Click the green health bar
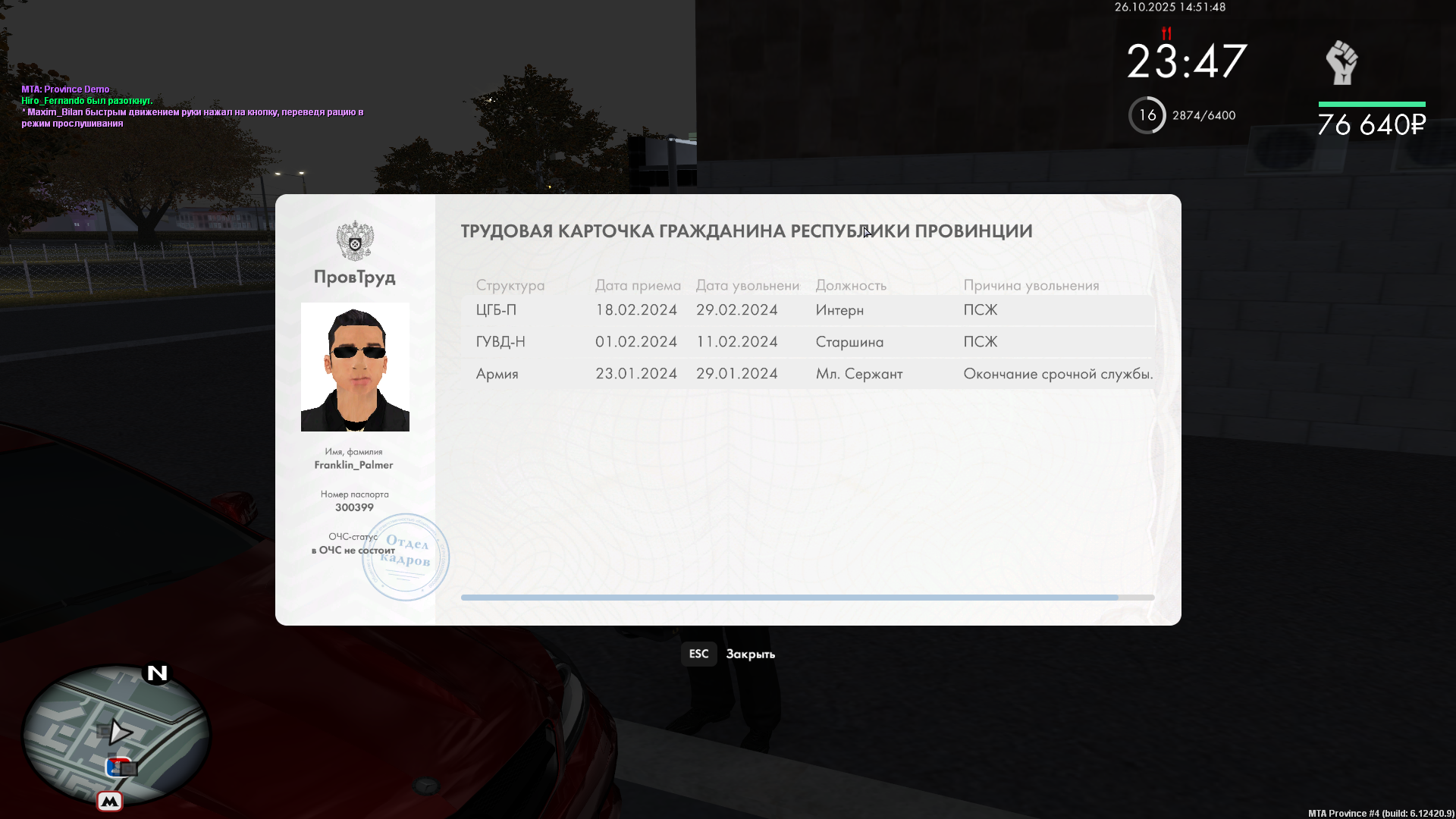1456x819 pixels. [1371, 104]
